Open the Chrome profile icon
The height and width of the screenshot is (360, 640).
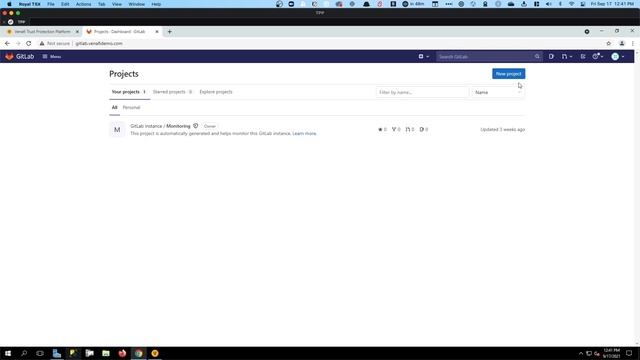pyautogui.click(x=622, y=43)
